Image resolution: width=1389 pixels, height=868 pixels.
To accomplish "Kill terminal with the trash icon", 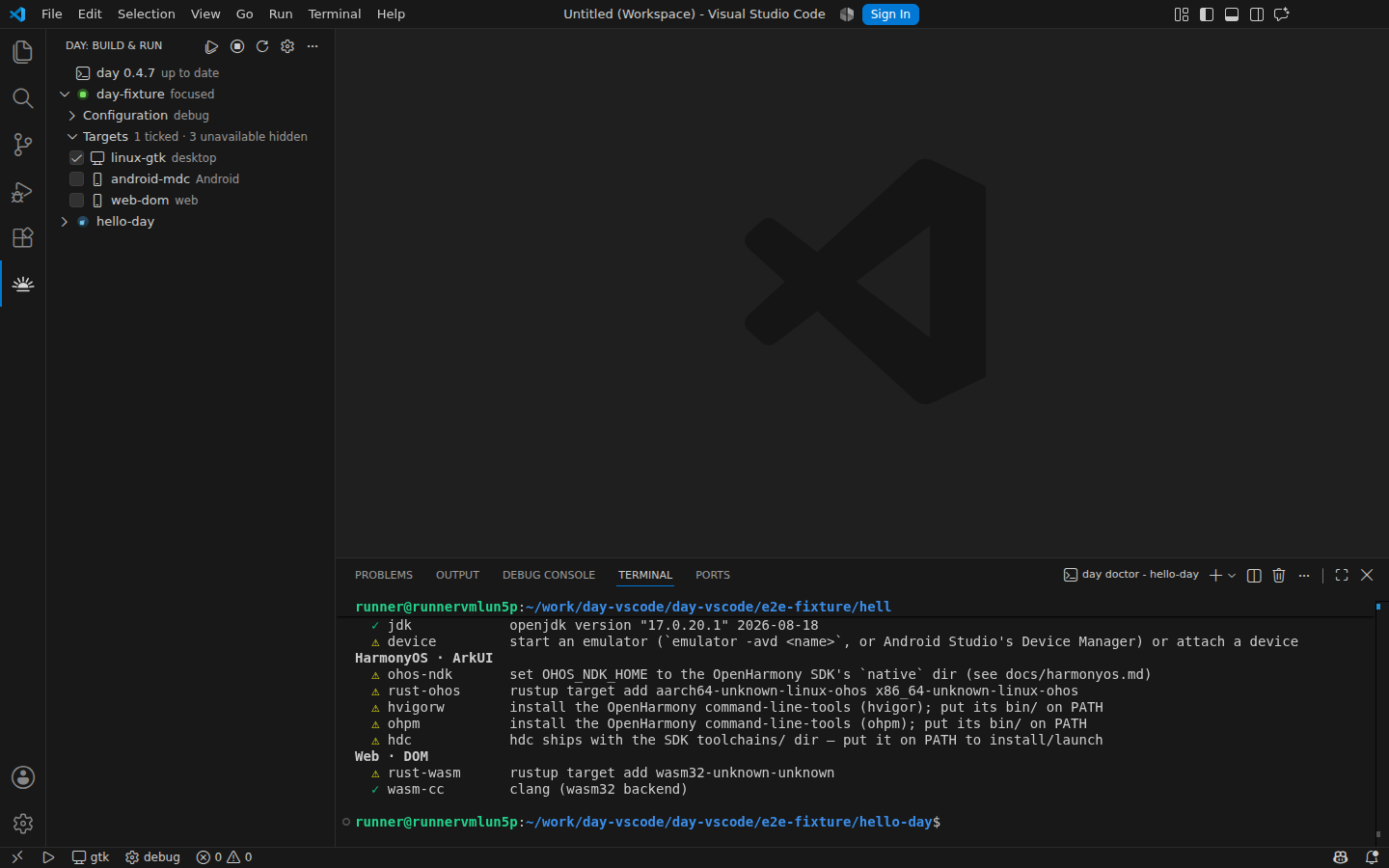I will coord(1279,575).
